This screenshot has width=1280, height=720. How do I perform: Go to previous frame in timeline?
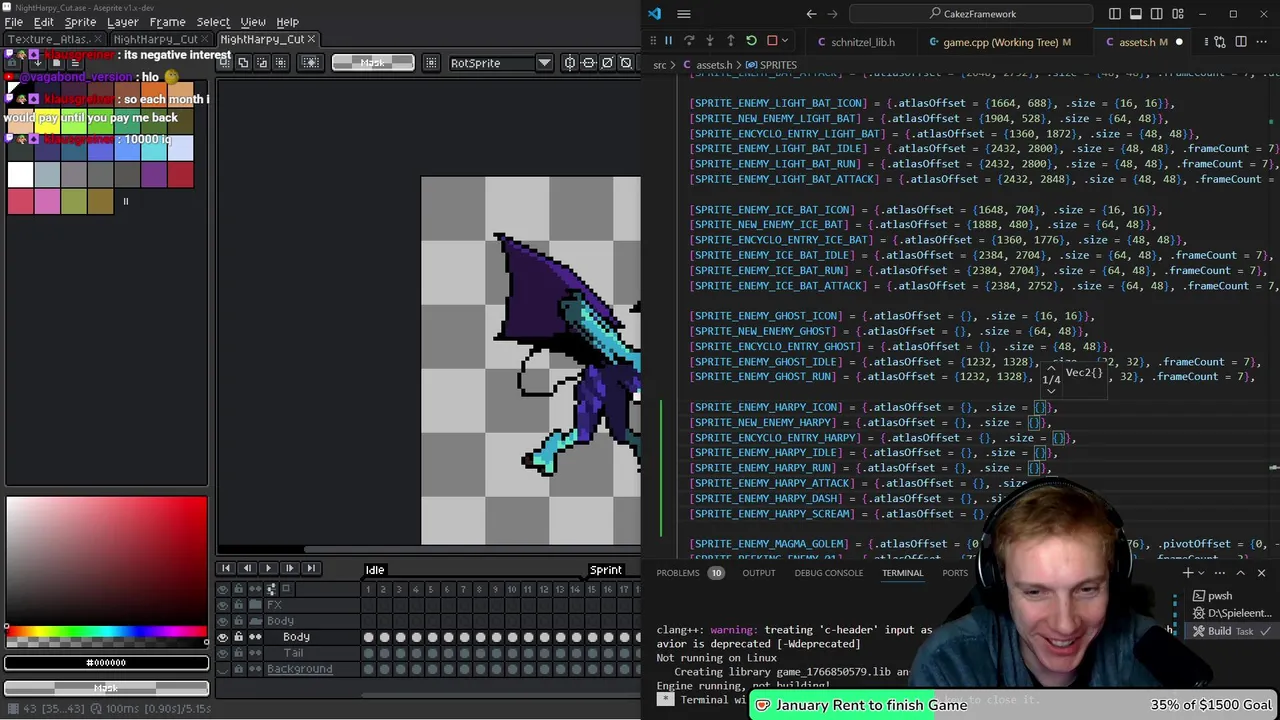click(x=247, y=568)
